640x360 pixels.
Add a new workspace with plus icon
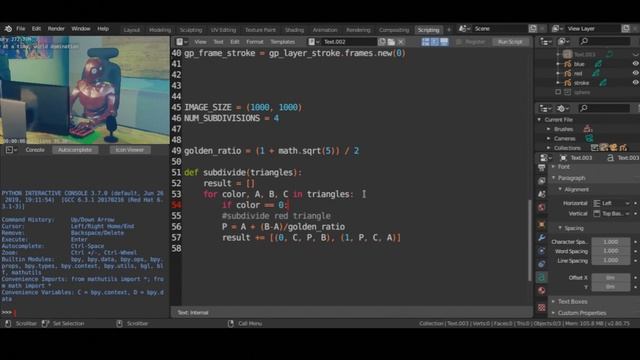point(449,29)
